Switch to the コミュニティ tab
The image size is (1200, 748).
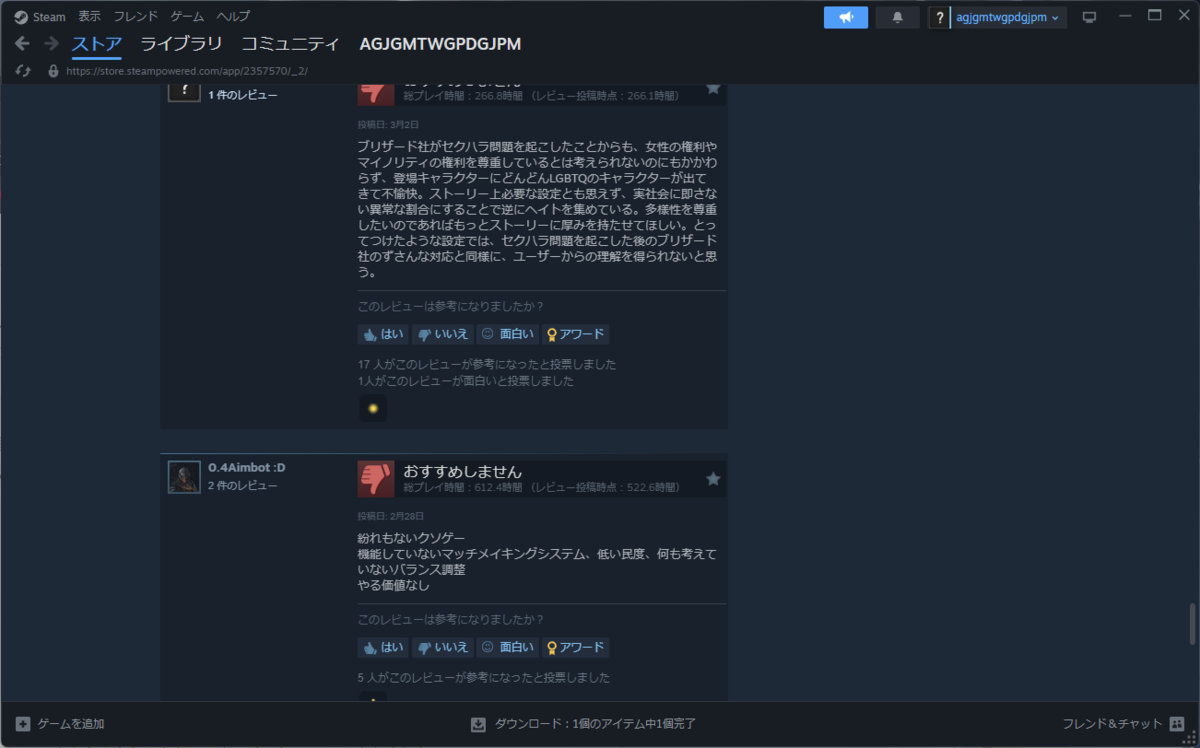pyautogui.click(x=290, y=44)
